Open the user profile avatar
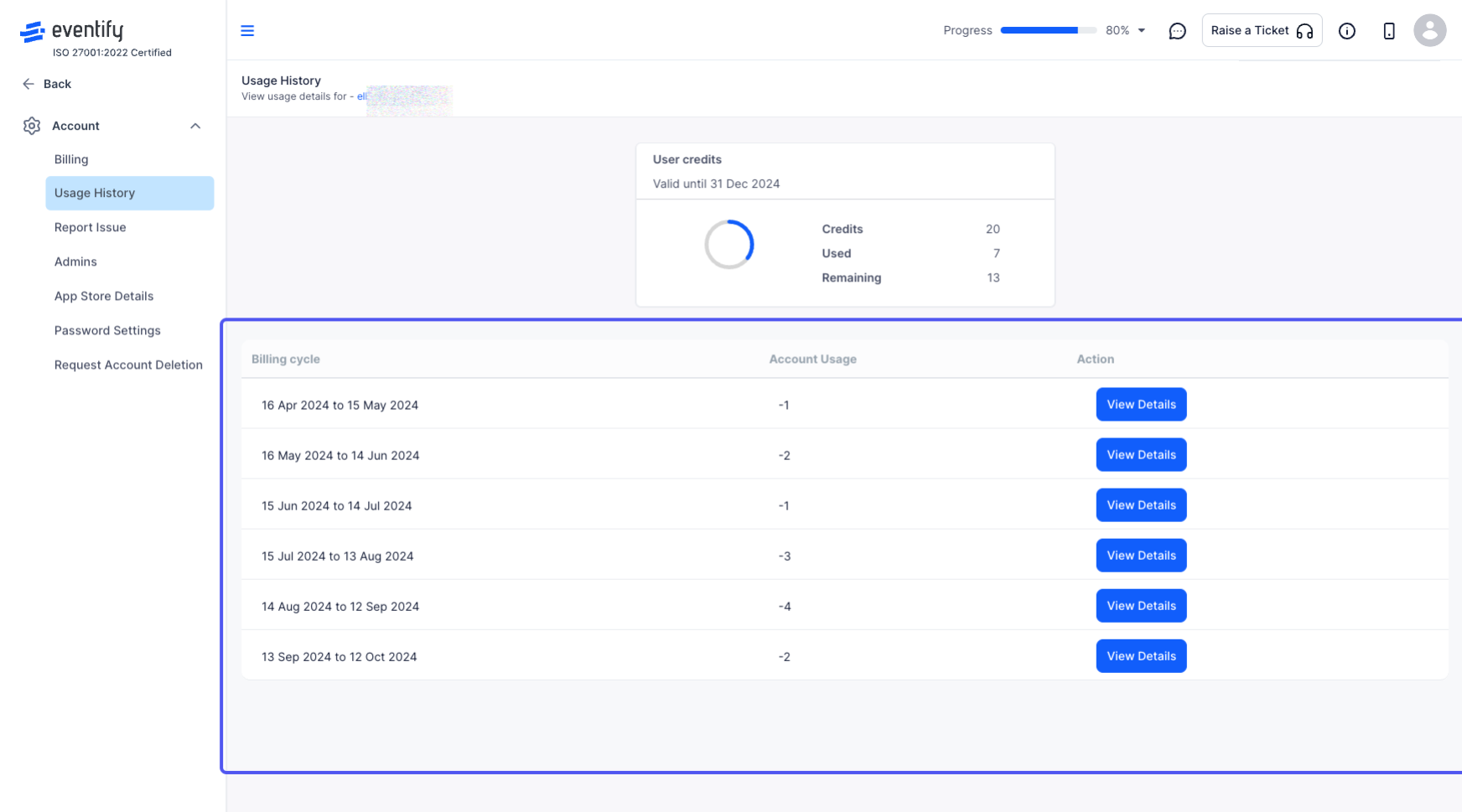The image size is (1462, 812). [1429, 30]
